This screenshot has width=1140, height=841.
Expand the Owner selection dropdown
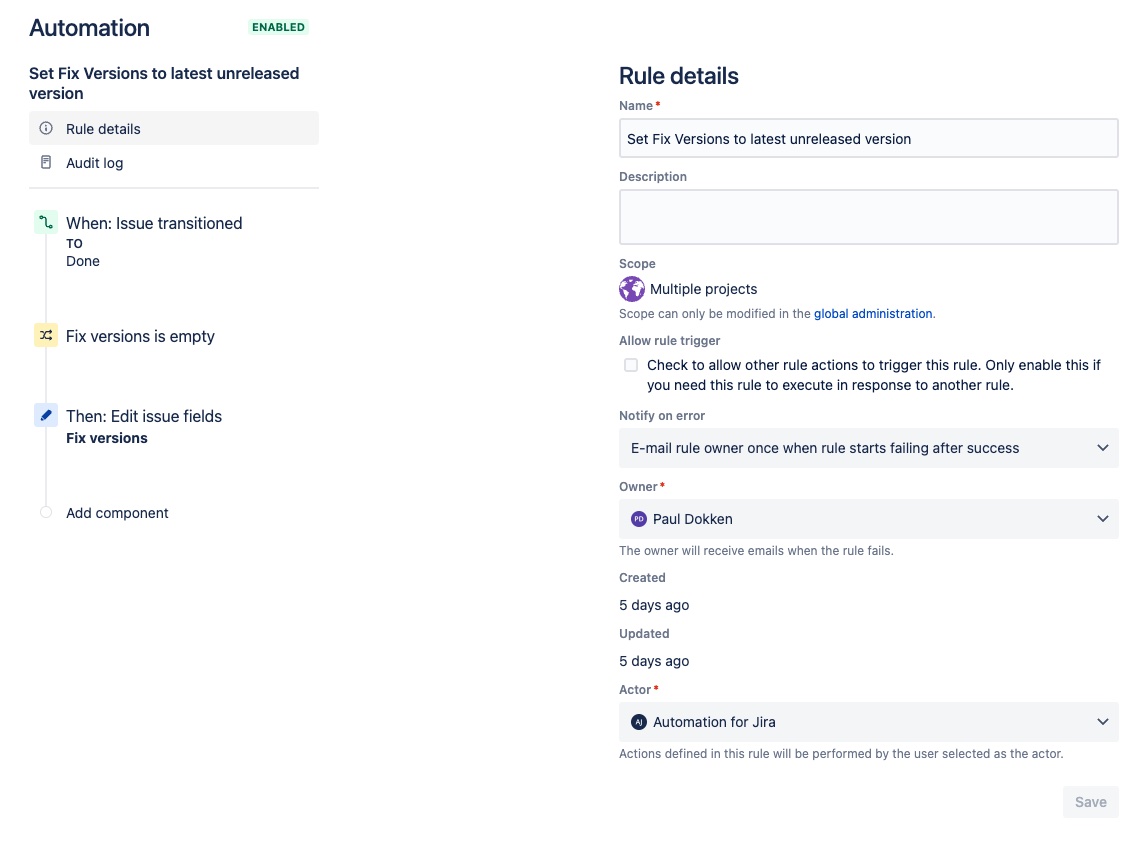(x=1103, y=519)
